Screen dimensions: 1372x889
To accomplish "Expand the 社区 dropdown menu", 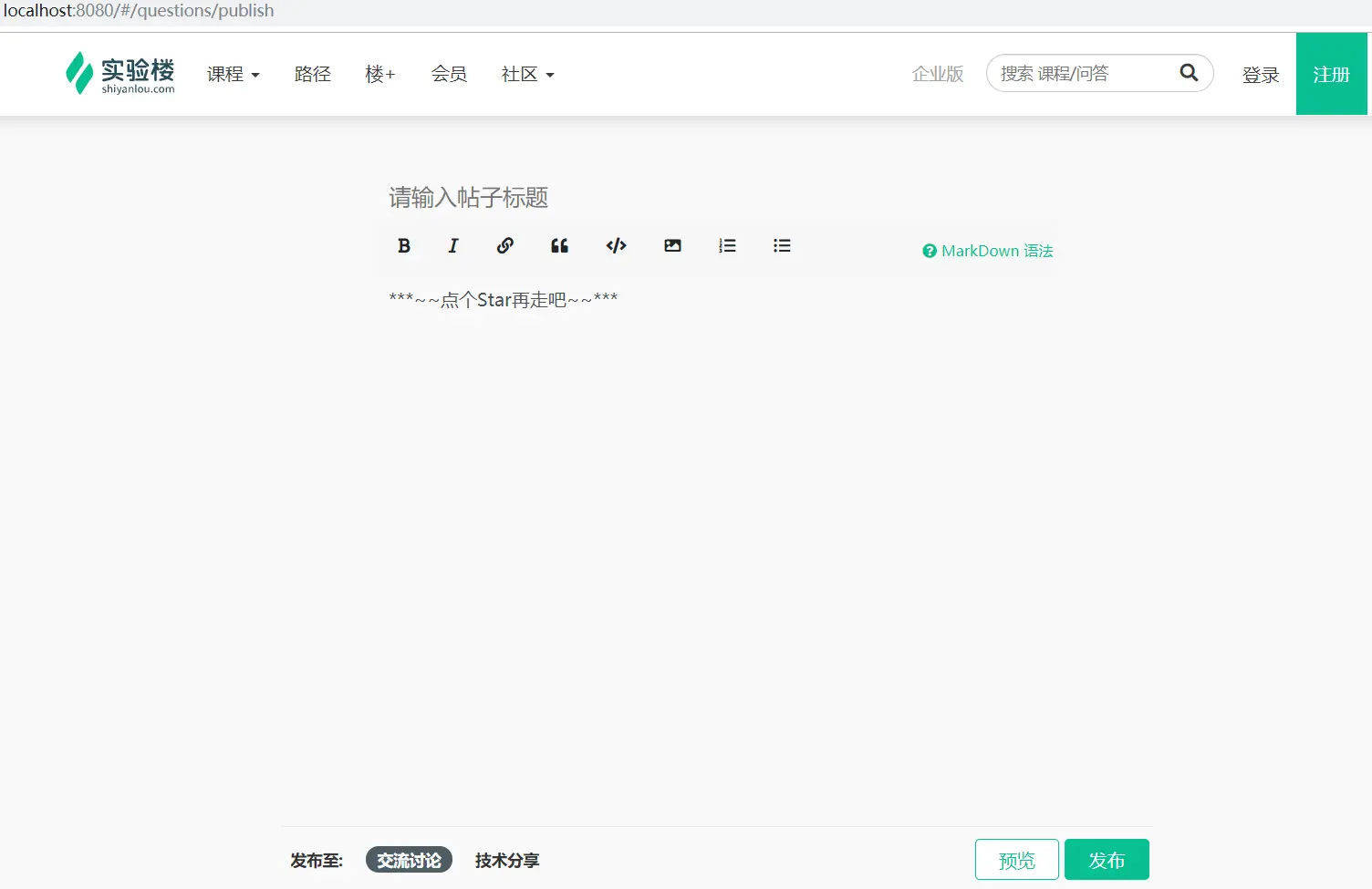I will 527,75.
